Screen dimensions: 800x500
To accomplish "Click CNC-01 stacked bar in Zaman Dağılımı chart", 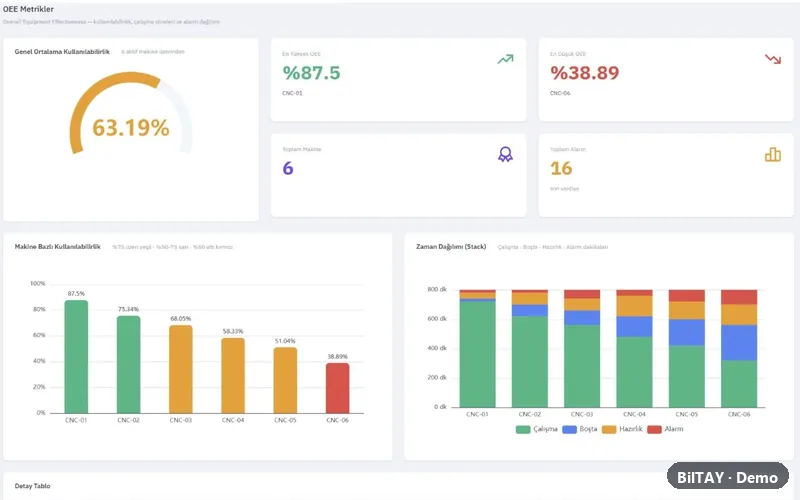I will [477, 348].
